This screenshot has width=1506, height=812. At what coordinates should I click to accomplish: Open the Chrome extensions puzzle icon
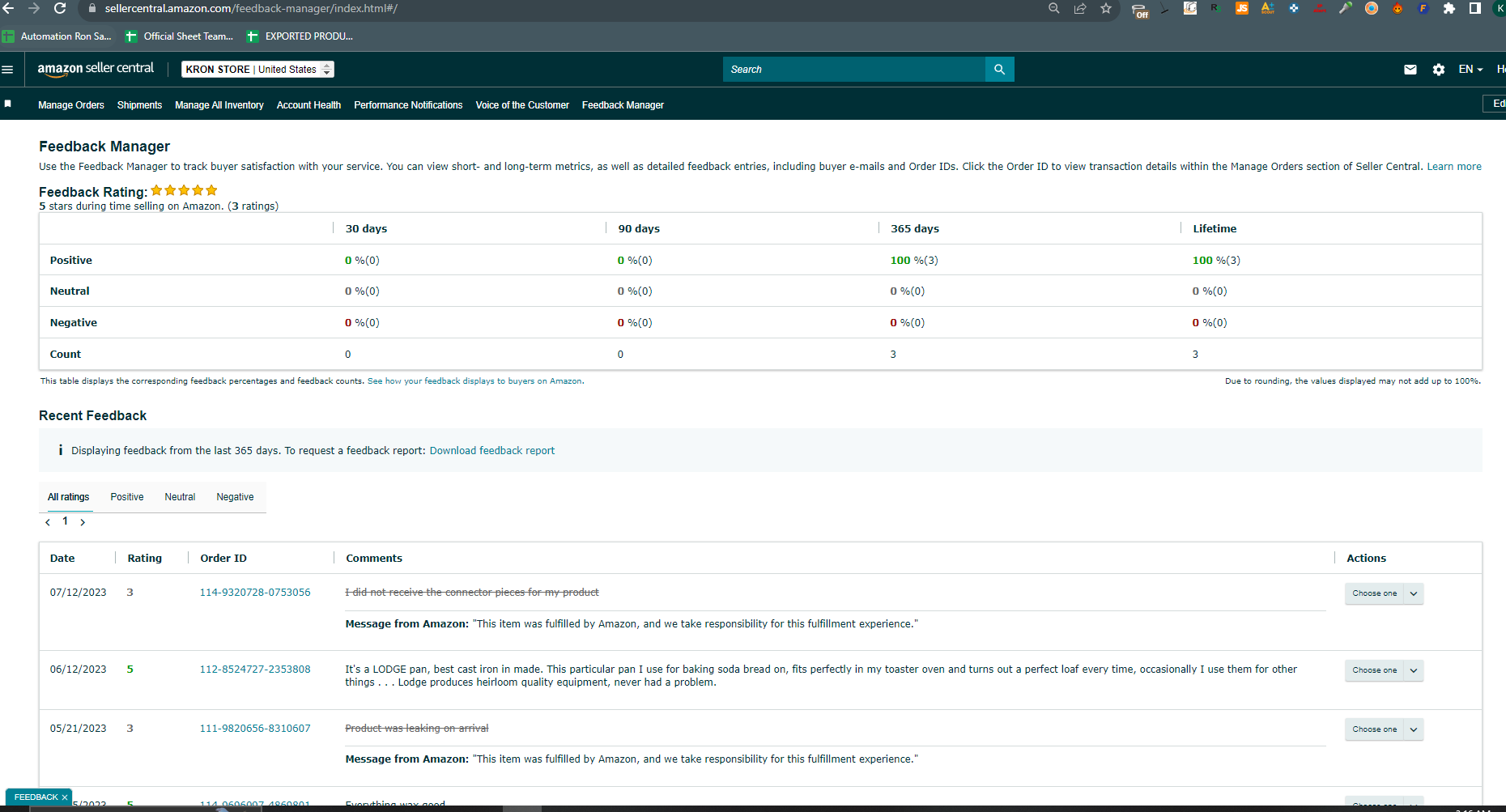click(x=1449, y=8)
